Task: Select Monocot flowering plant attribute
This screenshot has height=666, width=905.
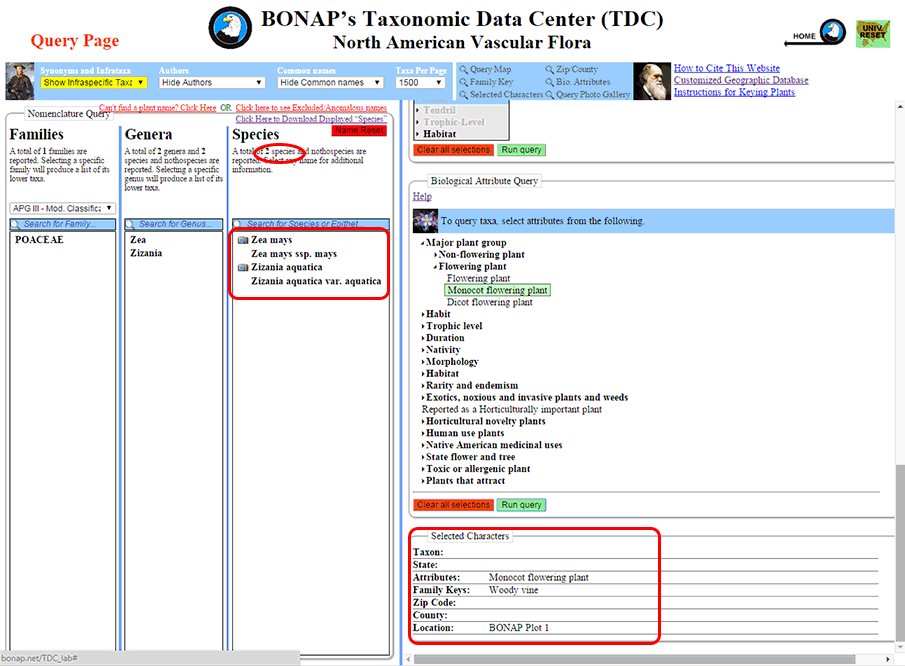Action: point(498,290)
